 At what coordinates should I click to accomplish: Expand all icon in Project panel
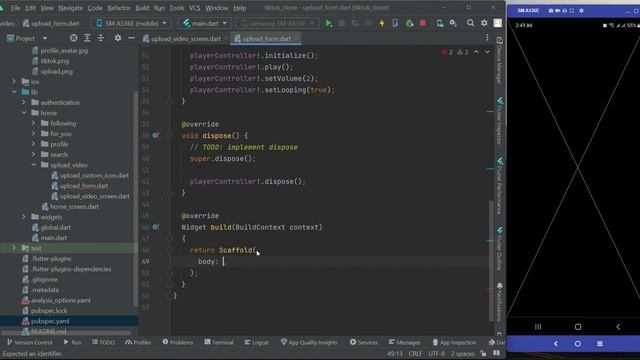coord(87,38)
